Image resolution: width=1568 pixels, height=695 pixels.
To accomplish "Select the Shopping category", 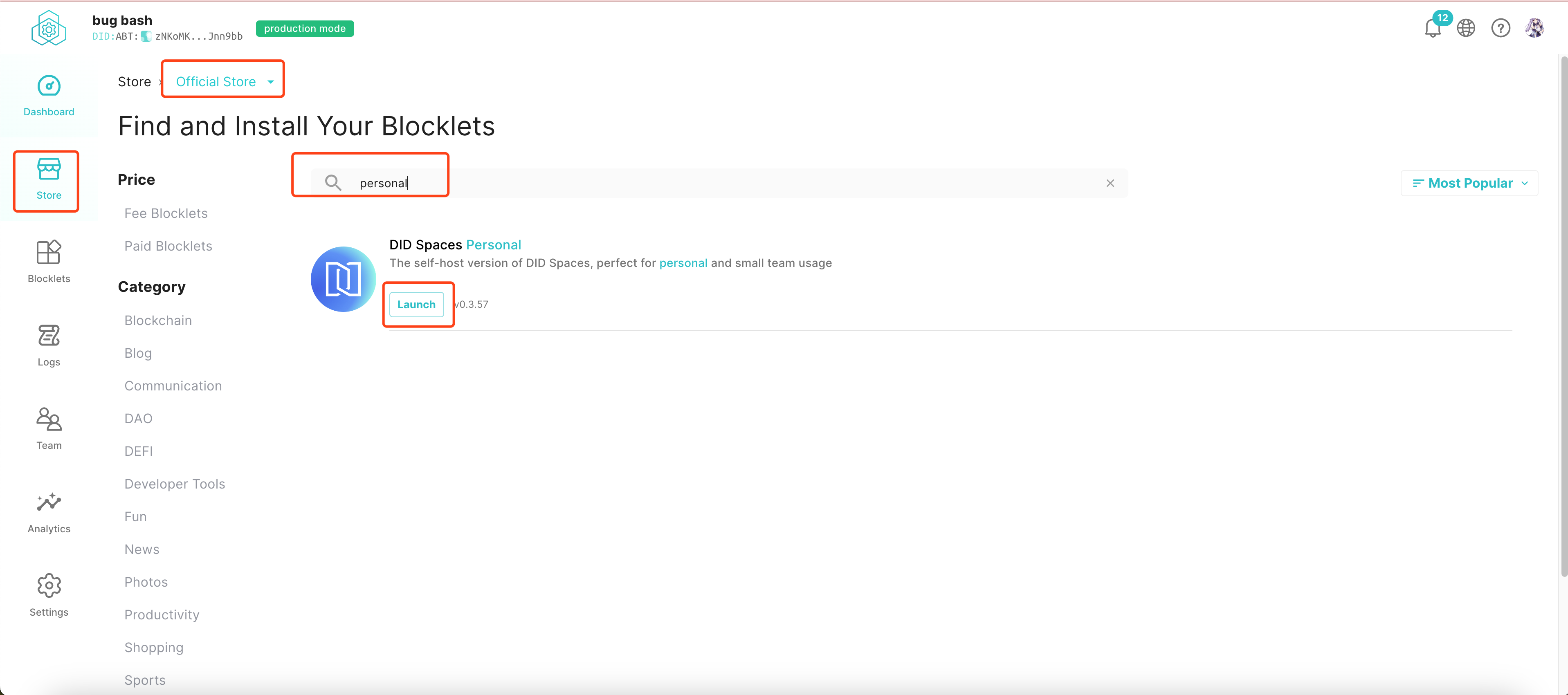I will tap(154, 648).
